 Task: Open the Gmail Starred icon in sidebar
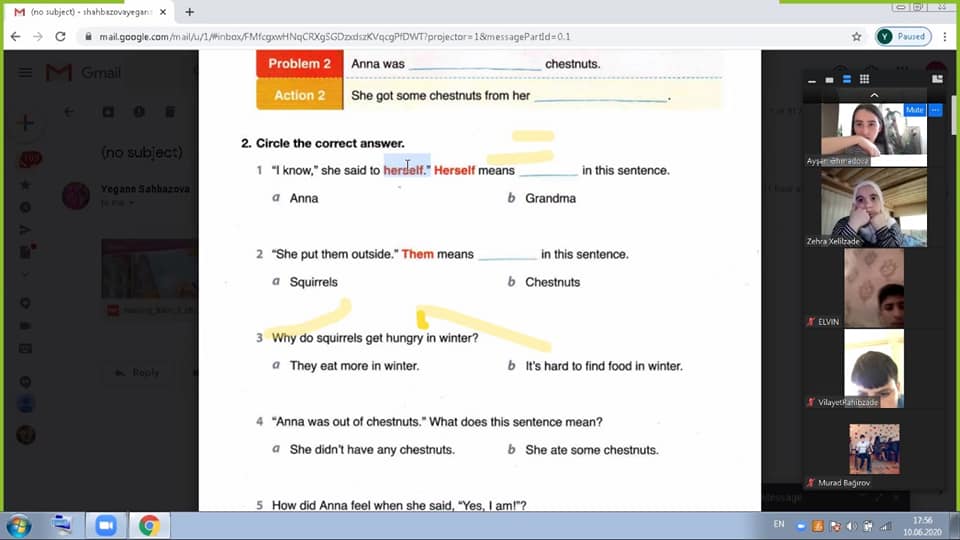[x=25, y=184]
